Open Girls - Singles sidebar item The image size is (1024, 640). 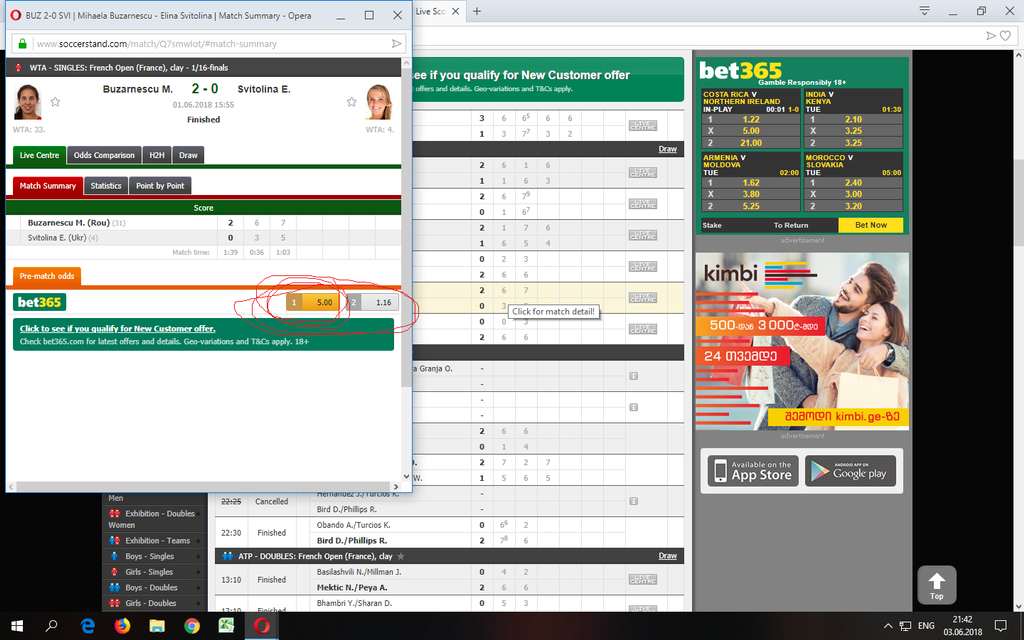pos(149,572)
